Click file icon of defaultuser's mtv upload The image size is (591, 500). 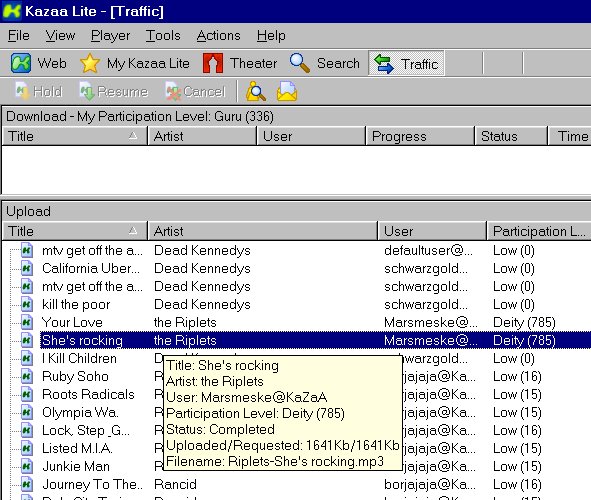pos(26,250)
